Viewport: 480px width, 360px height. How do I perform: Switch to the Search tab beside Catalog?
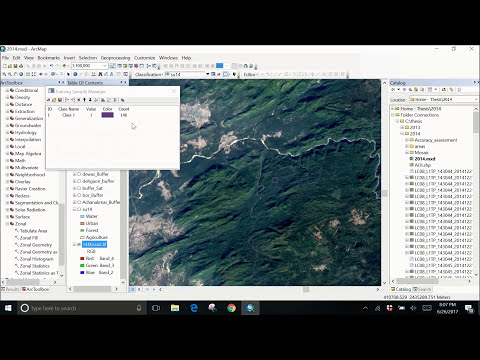[422, 289]
